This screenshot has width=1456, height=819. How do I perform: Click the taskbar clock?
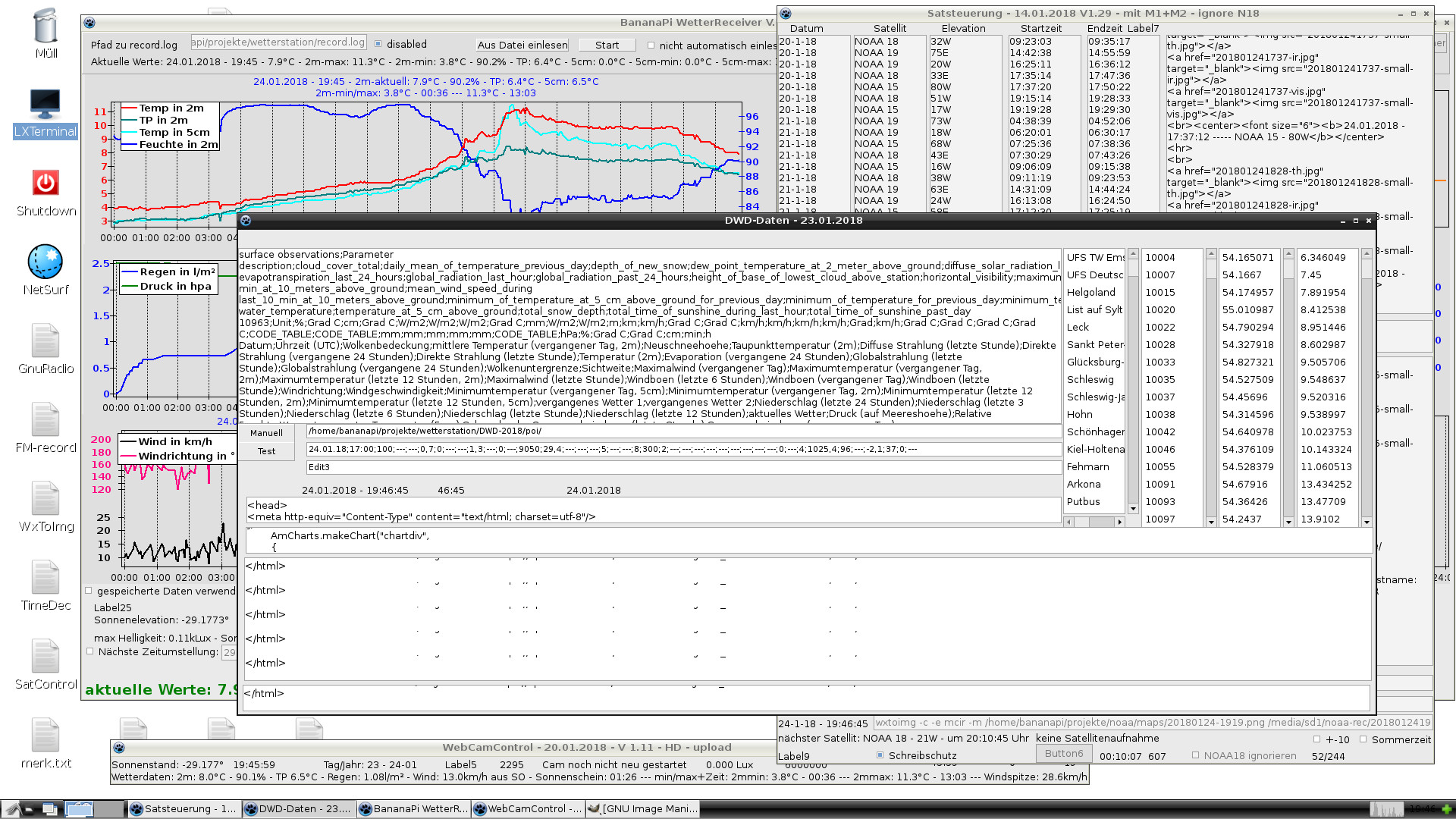click(x=1422, y=809)
